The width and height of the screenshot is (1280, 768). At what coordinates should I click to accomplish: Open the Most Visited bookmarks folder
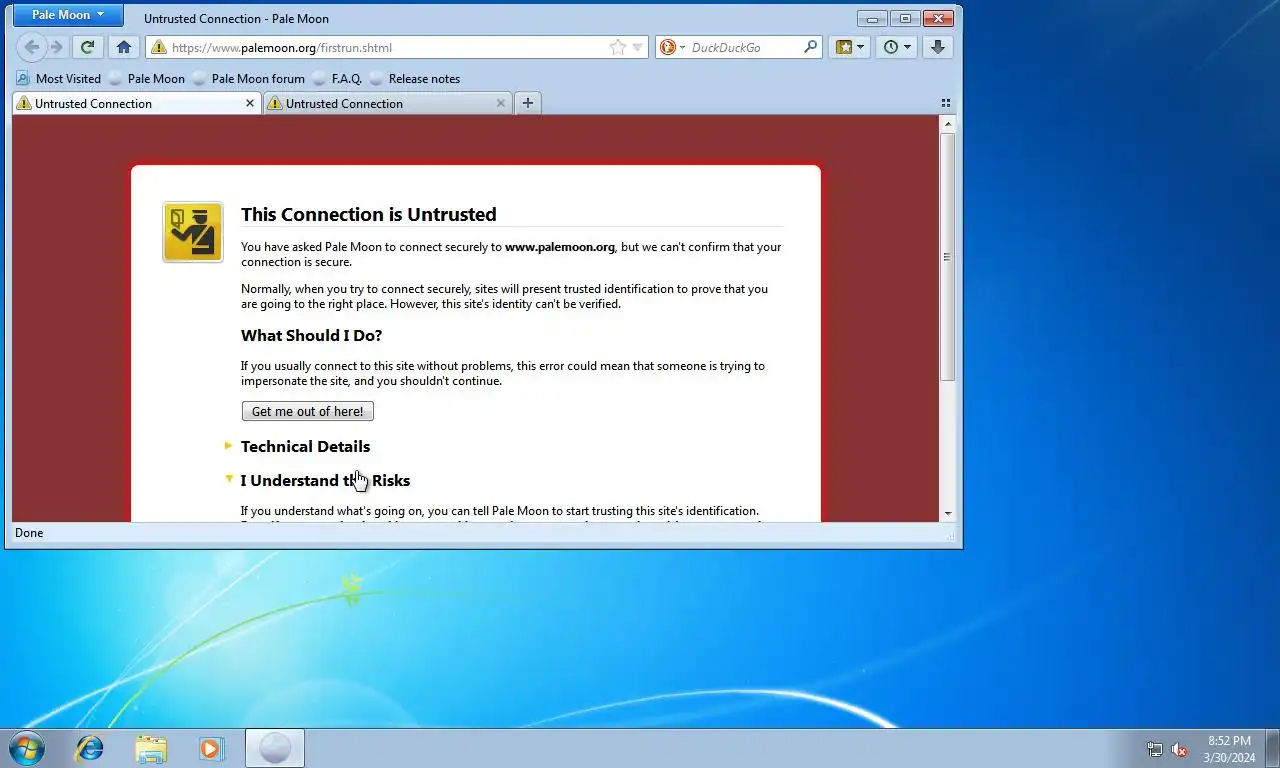pos(59,79)
